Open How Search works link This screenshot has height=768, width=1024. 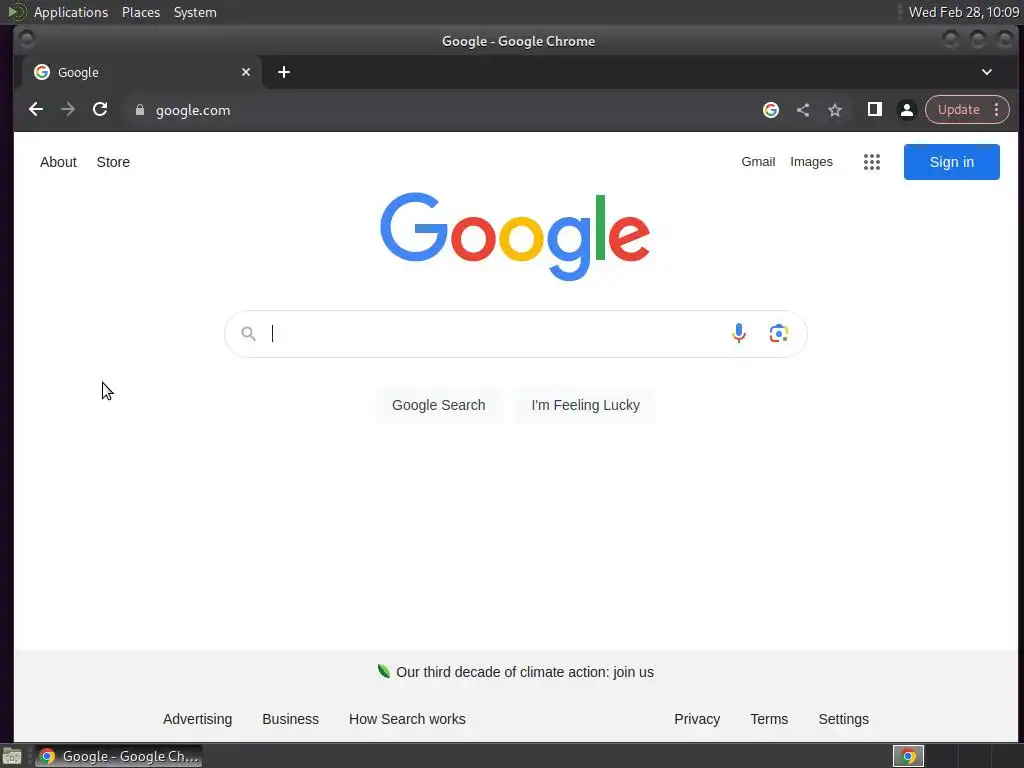(407, 719)
